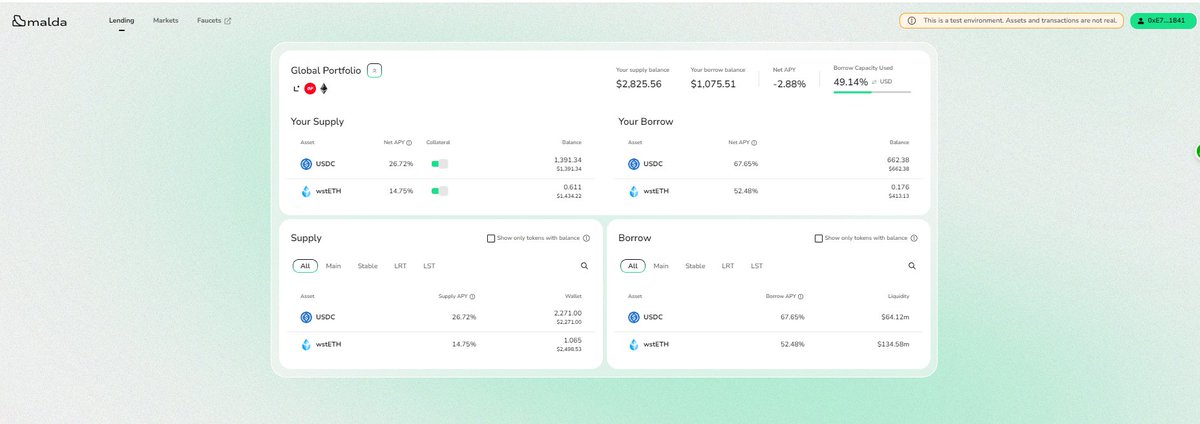Click wstETH icon in Borrow list

tap(634, 344)
